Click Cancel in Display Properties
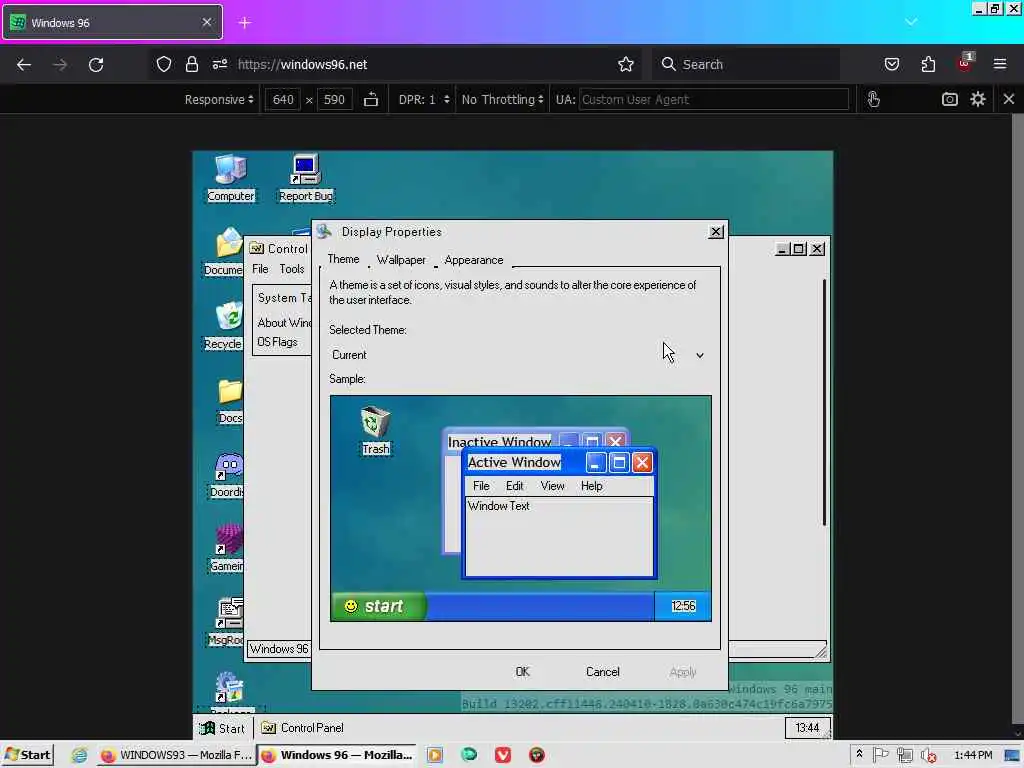 602,672
